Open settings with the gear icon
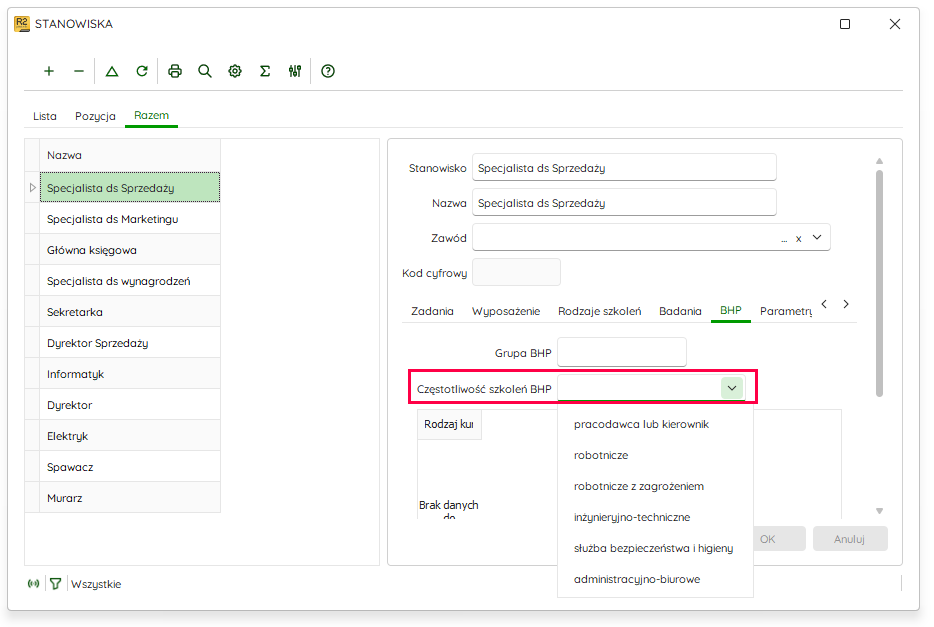This screenshot has height=627, width=934. (235, 71)
